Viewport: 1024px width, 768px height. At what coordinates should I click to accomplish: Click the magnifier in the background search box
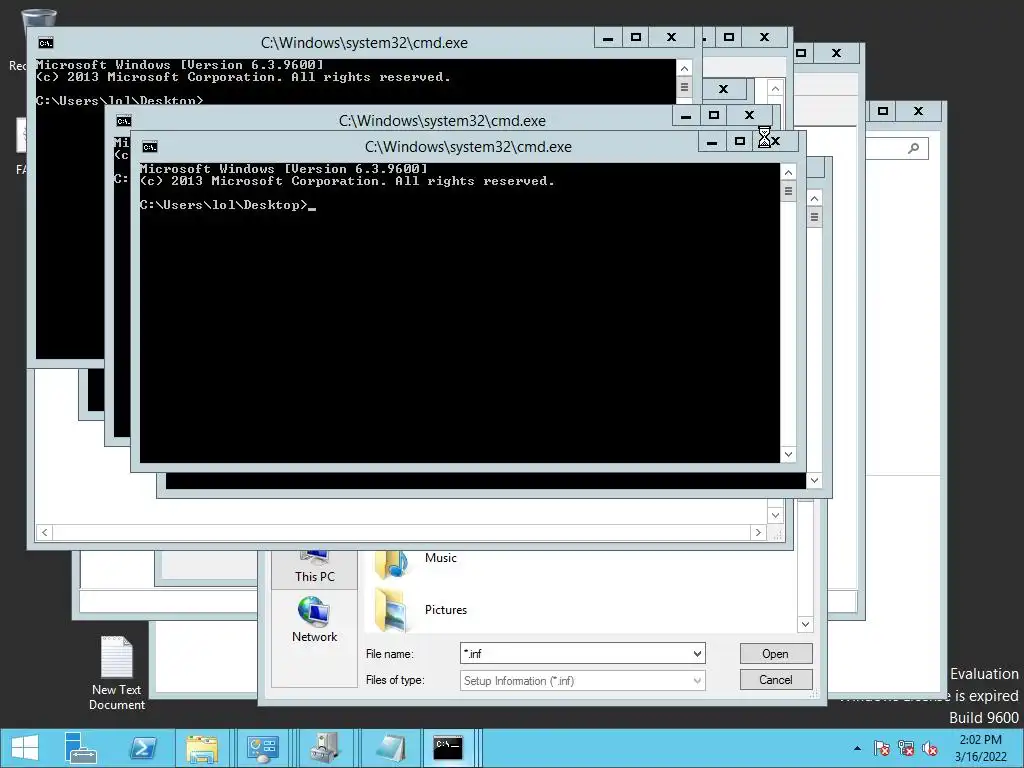click(x=914, y=148)
